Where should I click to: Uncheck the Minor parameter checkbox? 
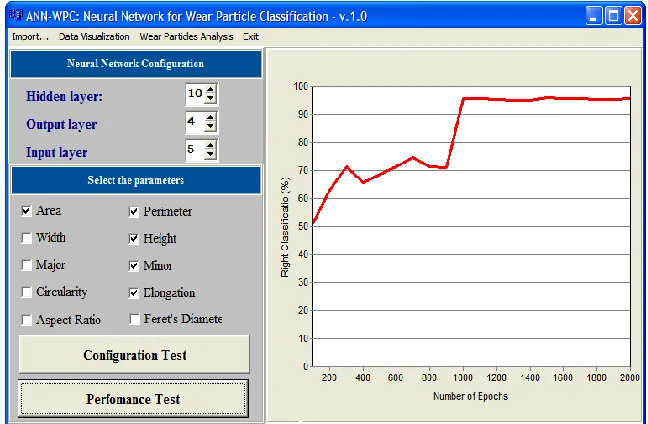click(x=134, y=266)
